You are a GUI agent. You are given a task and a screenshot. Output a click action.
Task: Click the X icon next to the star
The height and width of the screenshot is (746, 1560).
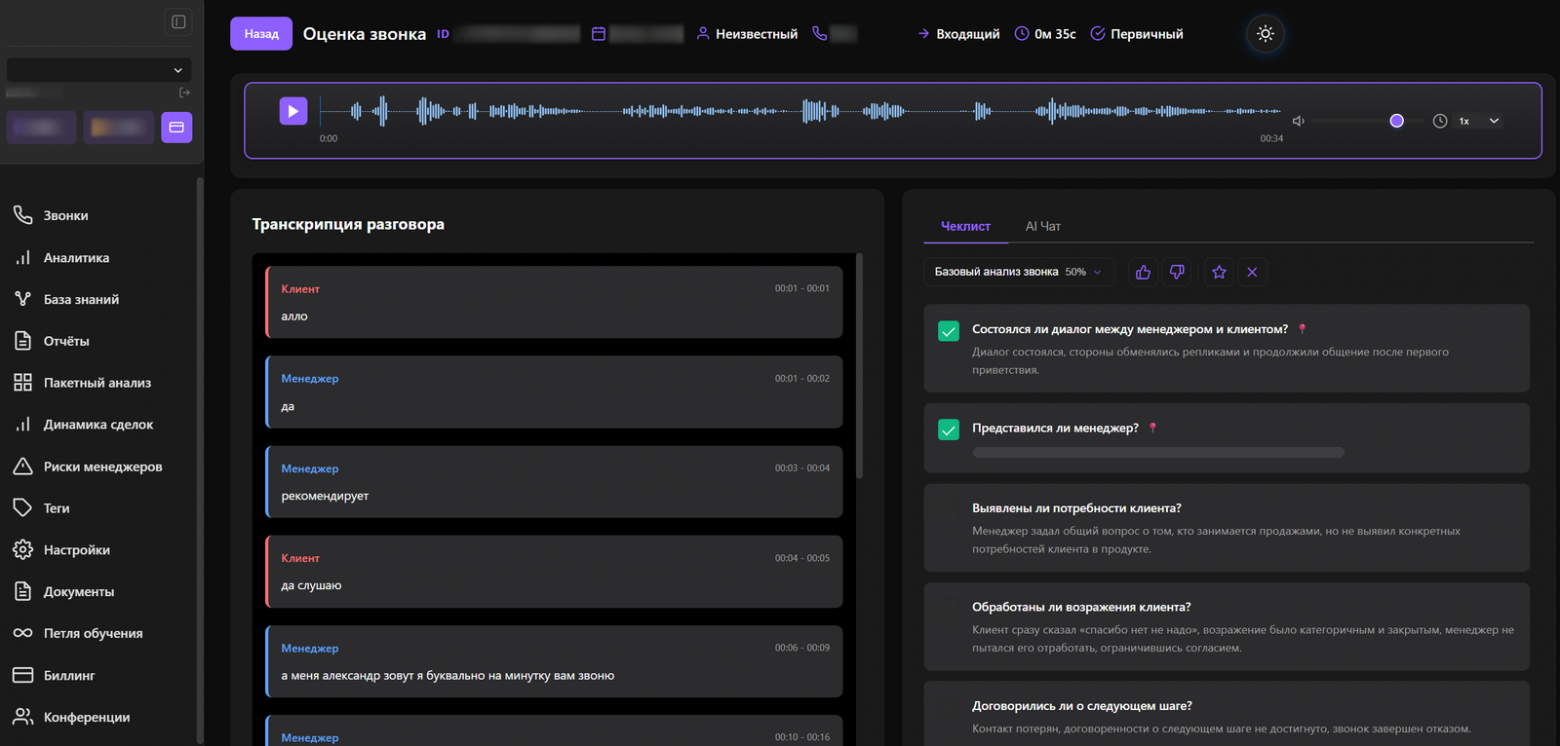click(1252, 272)
